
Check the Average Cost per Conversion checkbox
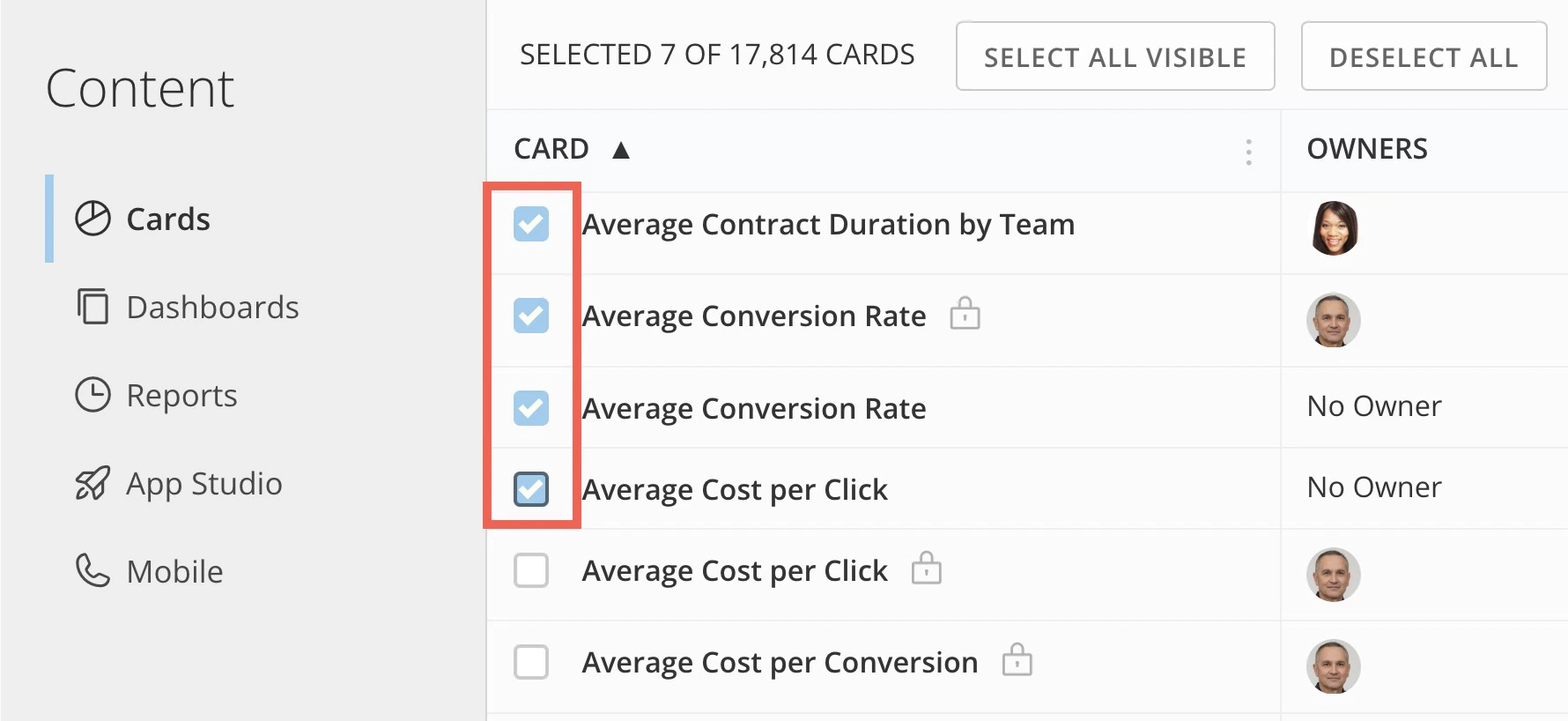click(531, 662)
